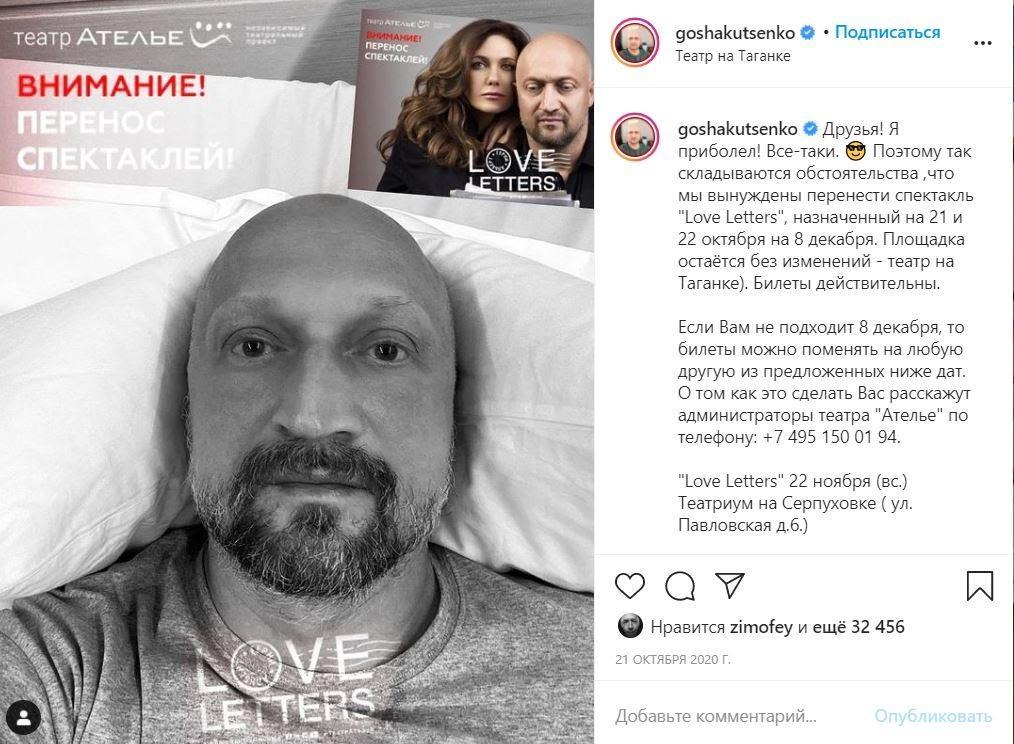The width and height of the screenshot is (1014, 744).
Task: Share the post using the paper plane icon
Action: (x=729, y=585)
